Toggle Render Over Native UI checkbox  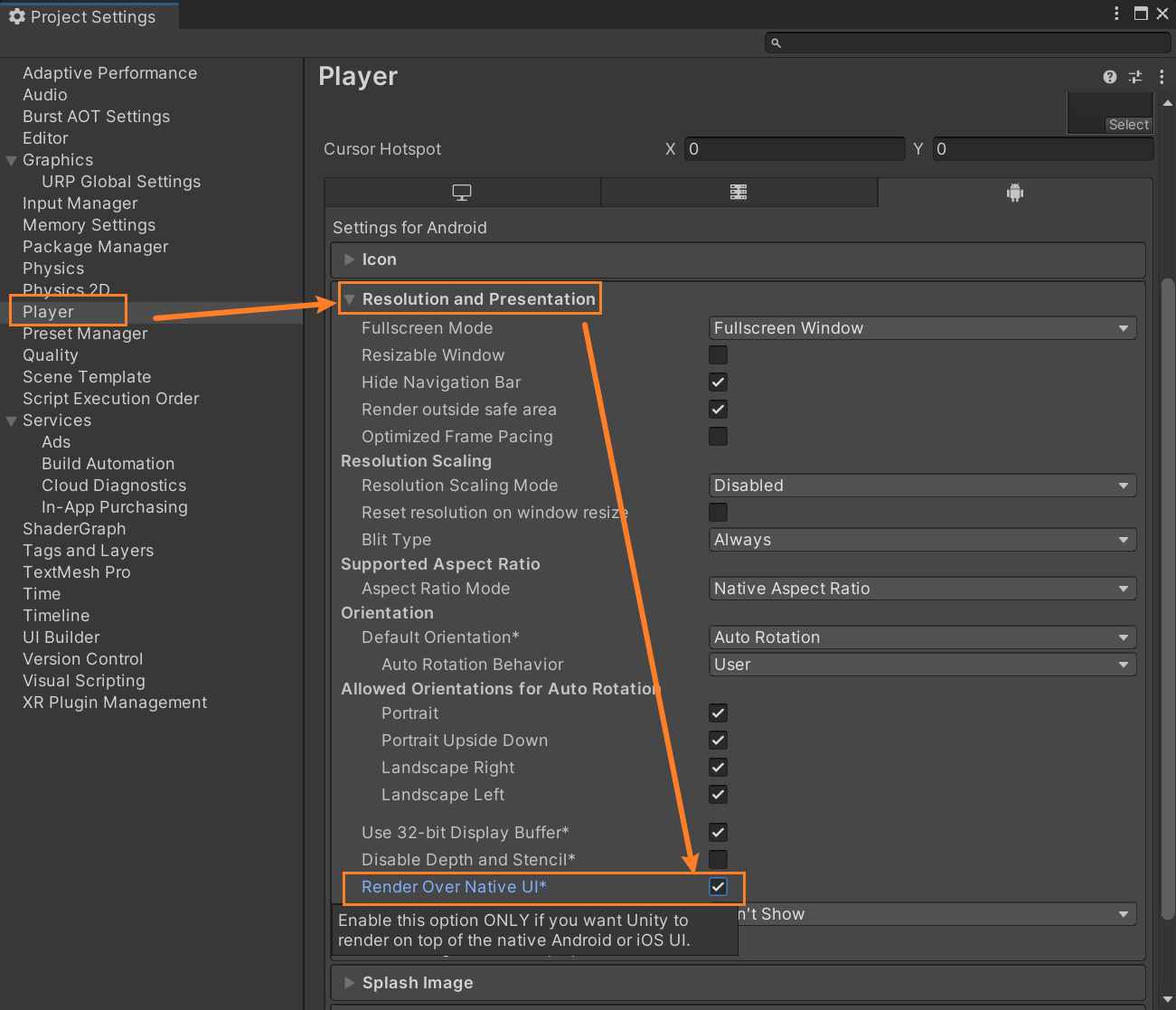point(718,887)
